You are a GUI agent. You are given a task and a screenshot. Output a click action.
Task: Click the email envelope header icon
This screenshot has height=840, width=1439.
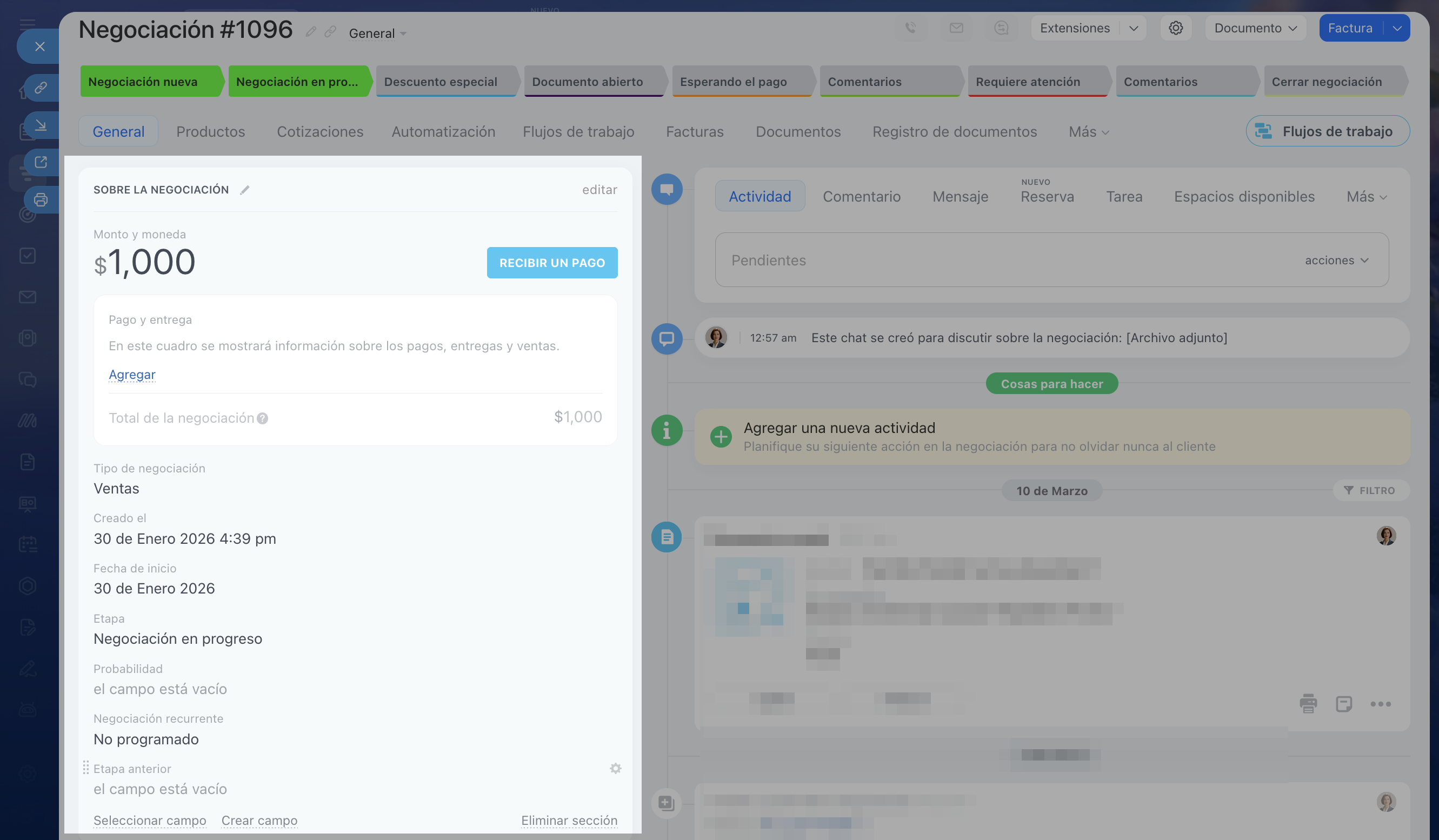pyautogui.click(x=956, y=28)
